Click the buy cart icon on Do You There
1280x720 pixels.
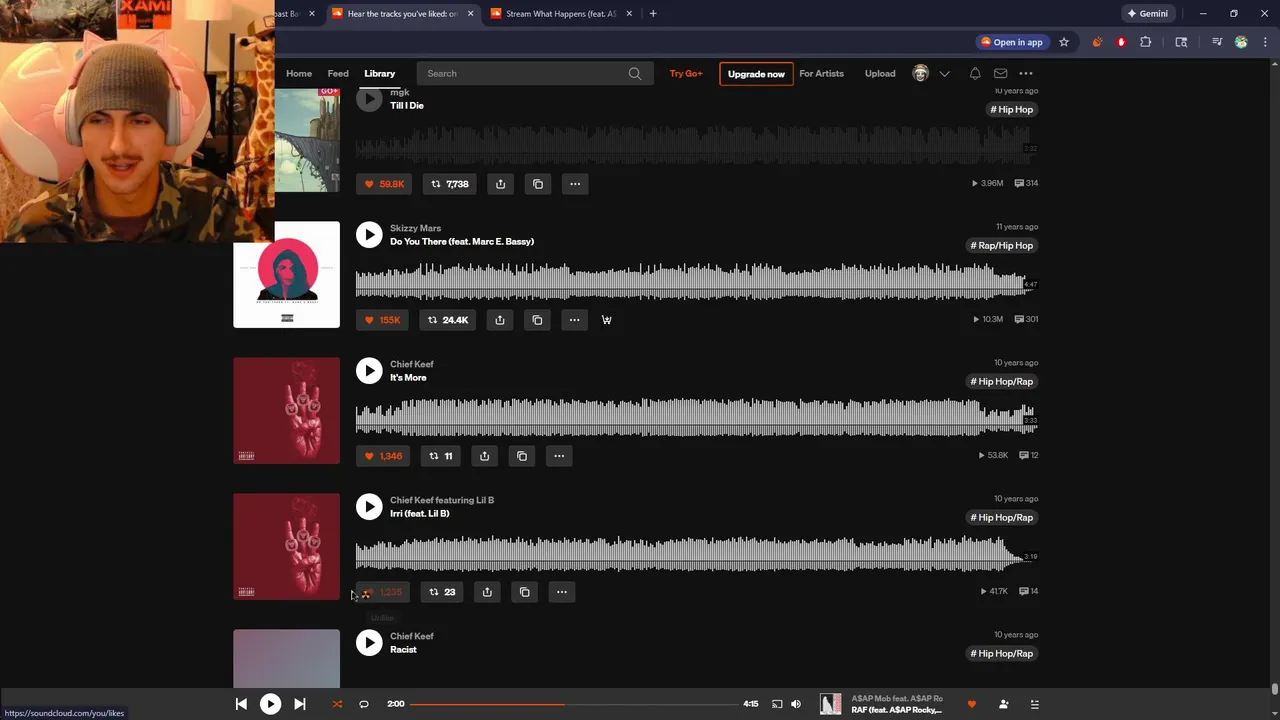pos(606,320)
